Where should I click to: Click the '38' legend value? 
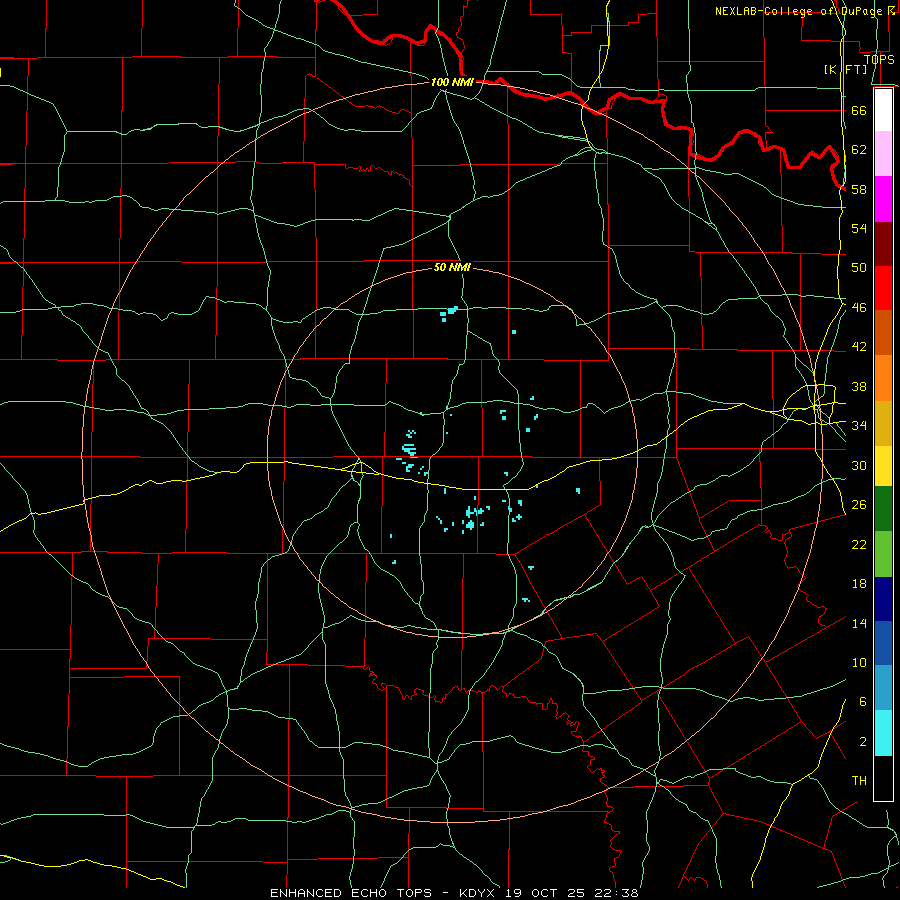(859, 387)
